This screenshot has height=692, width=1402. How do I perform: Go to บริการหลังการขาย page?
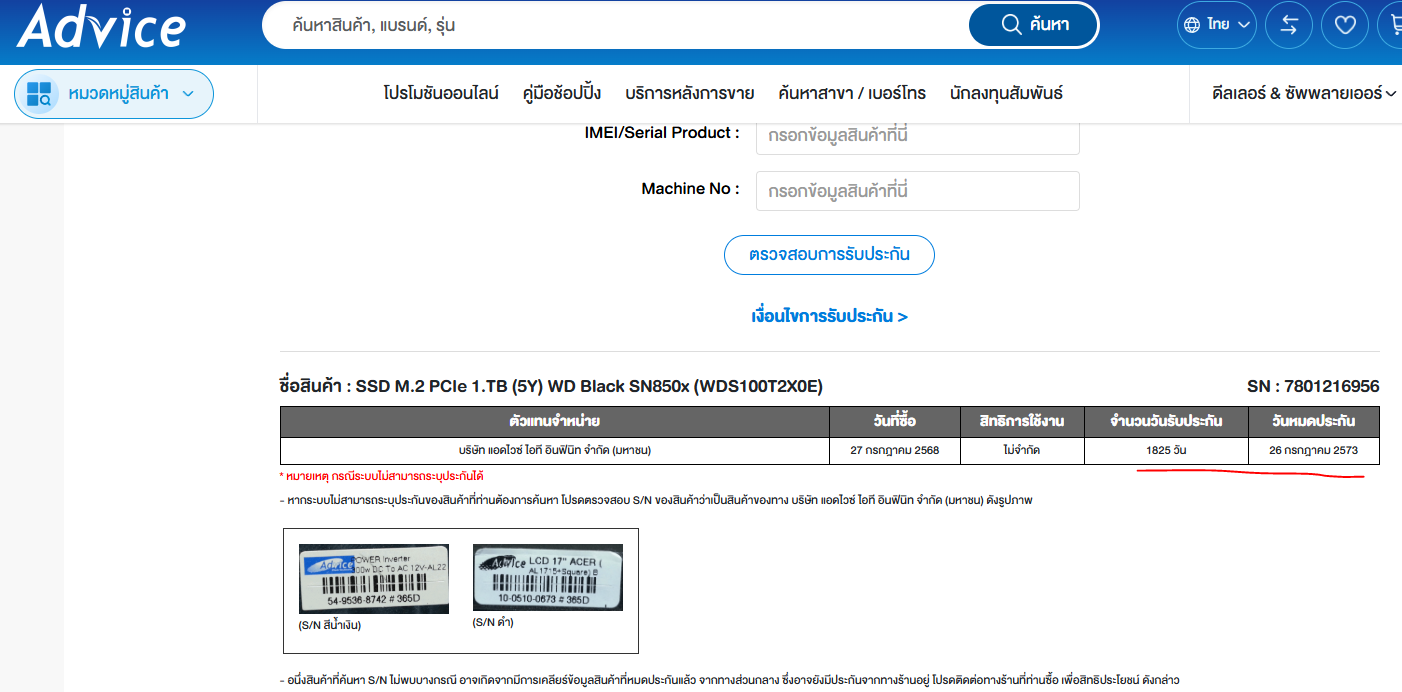689,93
